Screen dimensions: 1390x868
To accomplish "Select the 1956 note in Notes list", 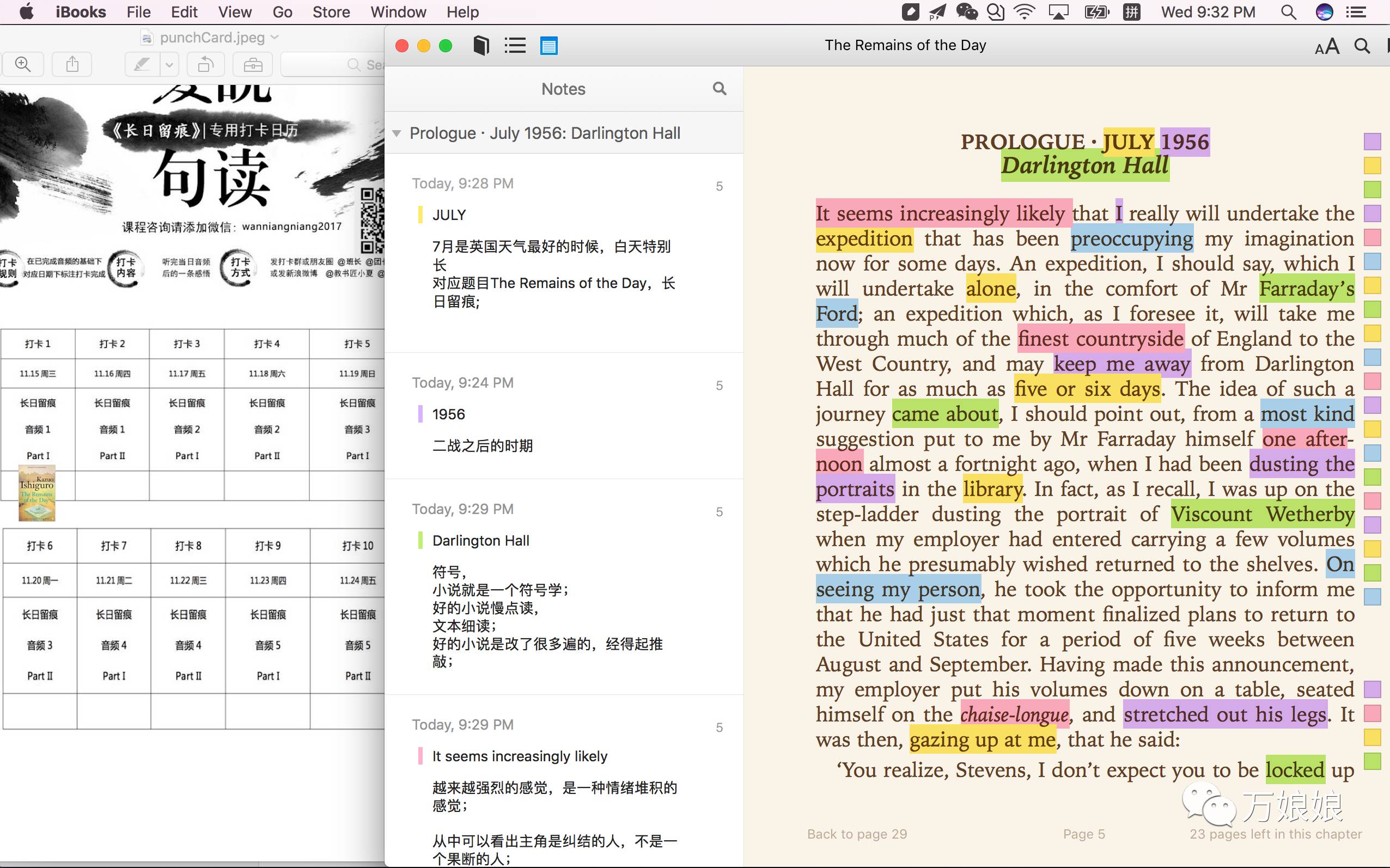I will click(564, 416).
